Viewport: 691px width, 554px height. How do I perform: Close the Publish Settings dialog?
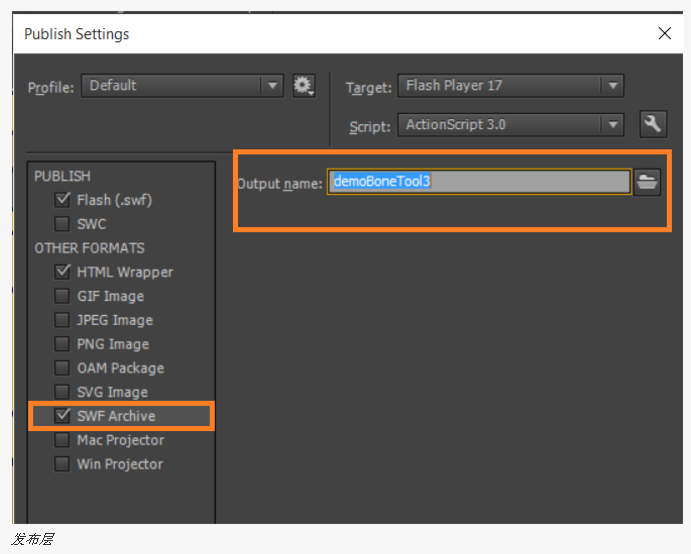[x=665, y=33]
